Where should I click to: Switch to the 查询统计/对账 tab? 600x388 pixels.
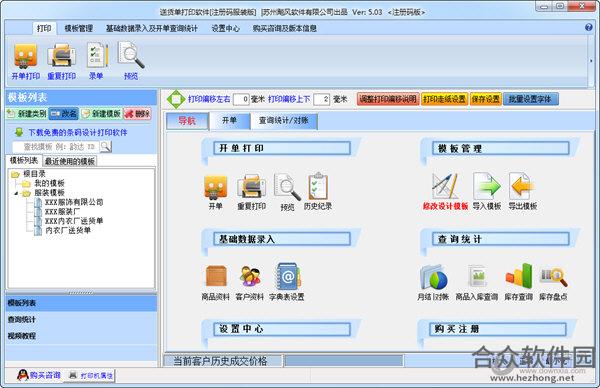284,121
